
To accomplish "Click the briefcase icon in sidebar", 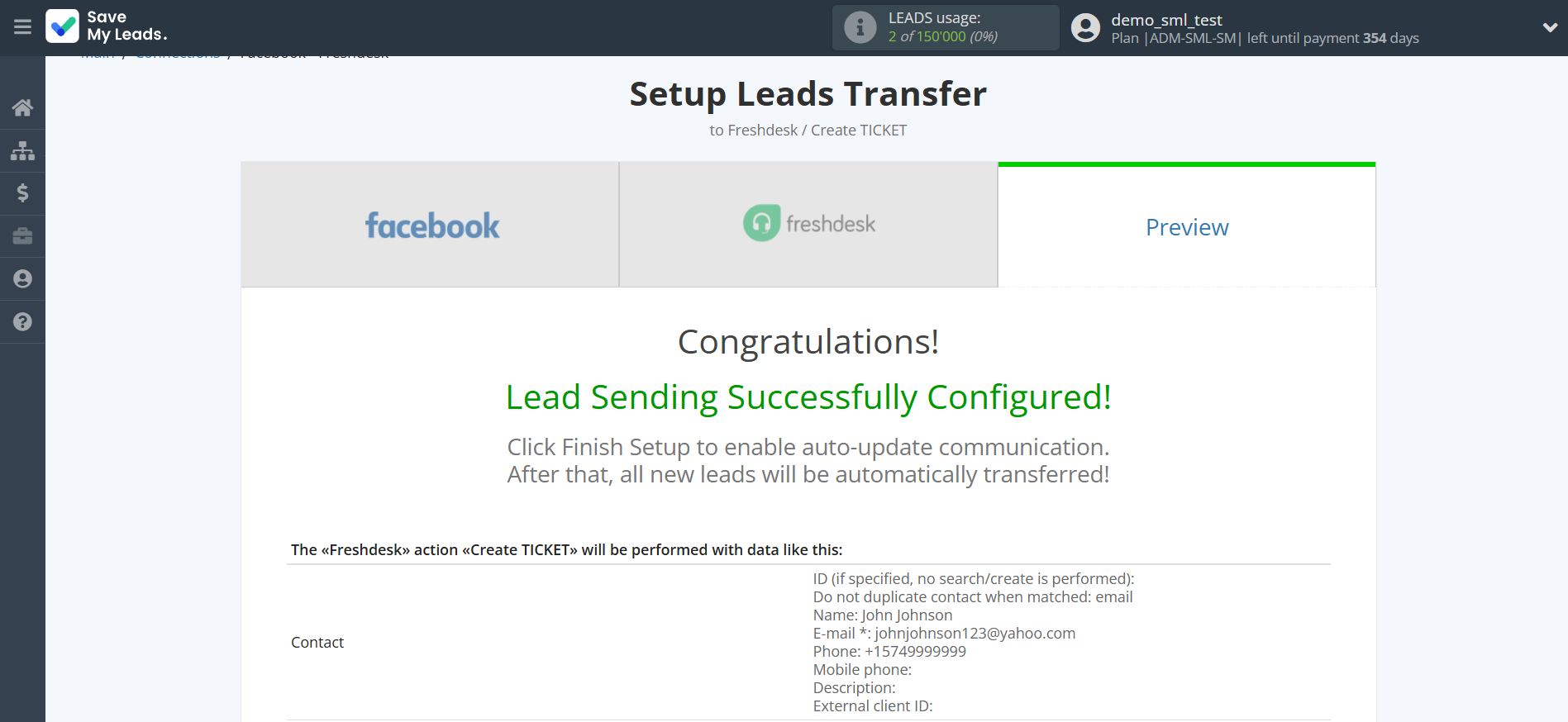I will (x=22, y=236).
